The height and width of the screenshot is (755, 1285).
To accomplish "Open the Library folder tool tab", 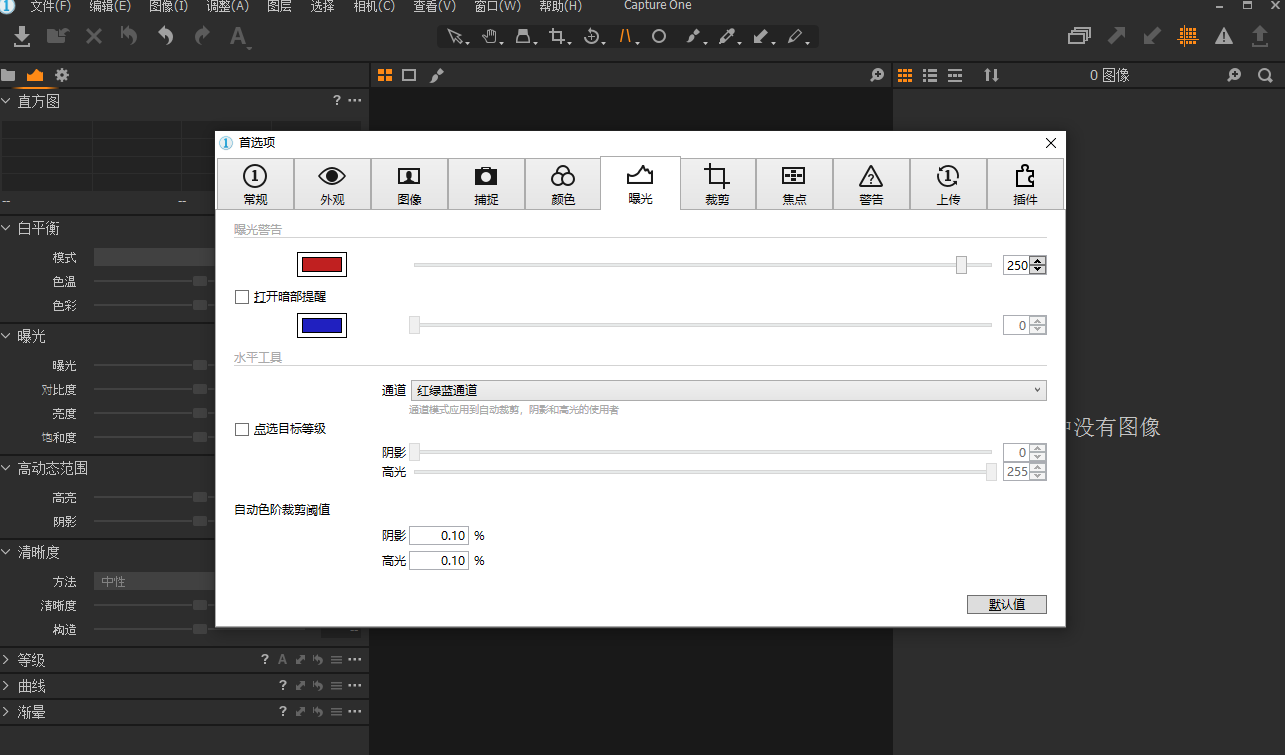I will tap(8, 75).
